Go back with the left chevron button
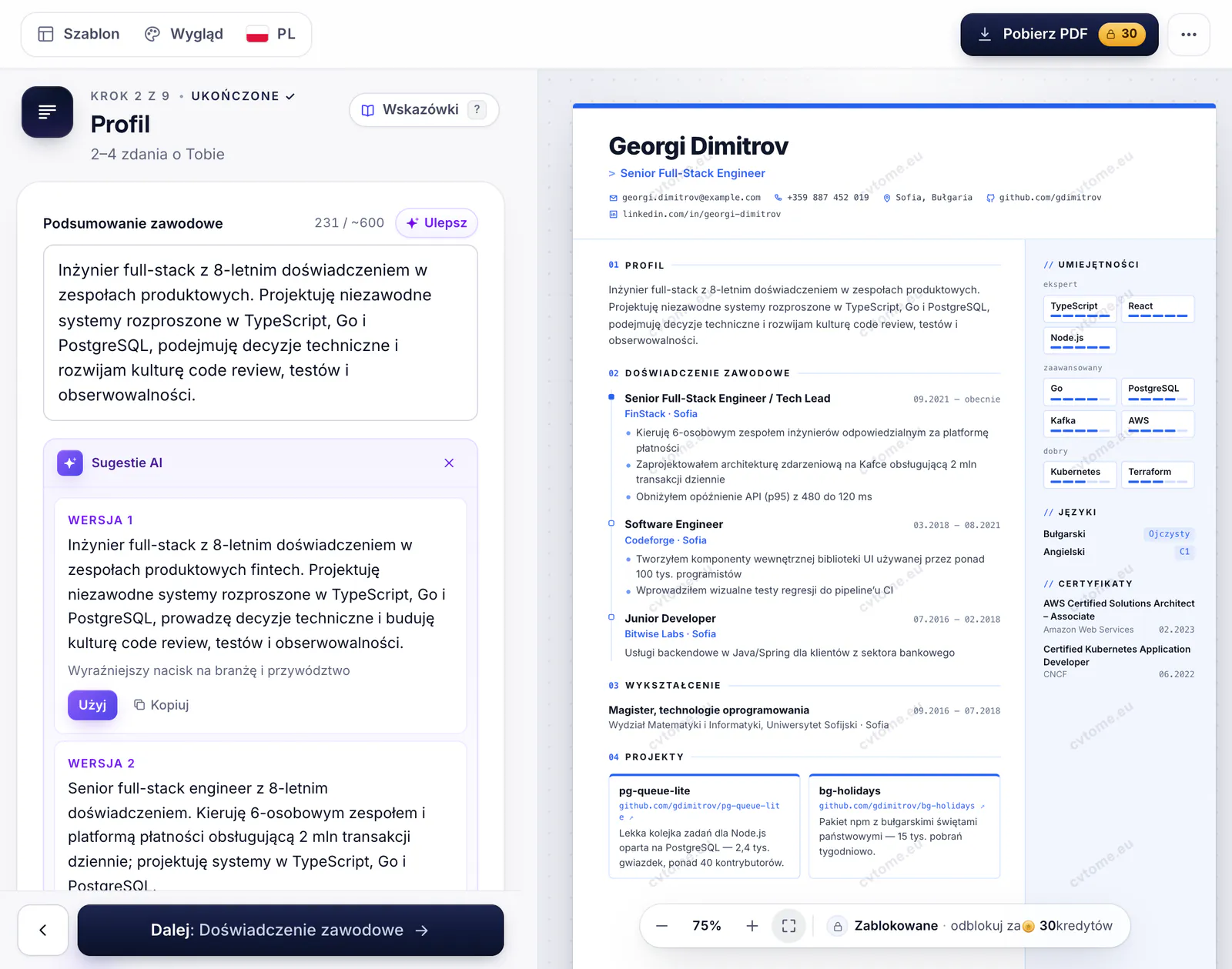This screenshot has width=1232, height=969. click(x=43, y=930)
